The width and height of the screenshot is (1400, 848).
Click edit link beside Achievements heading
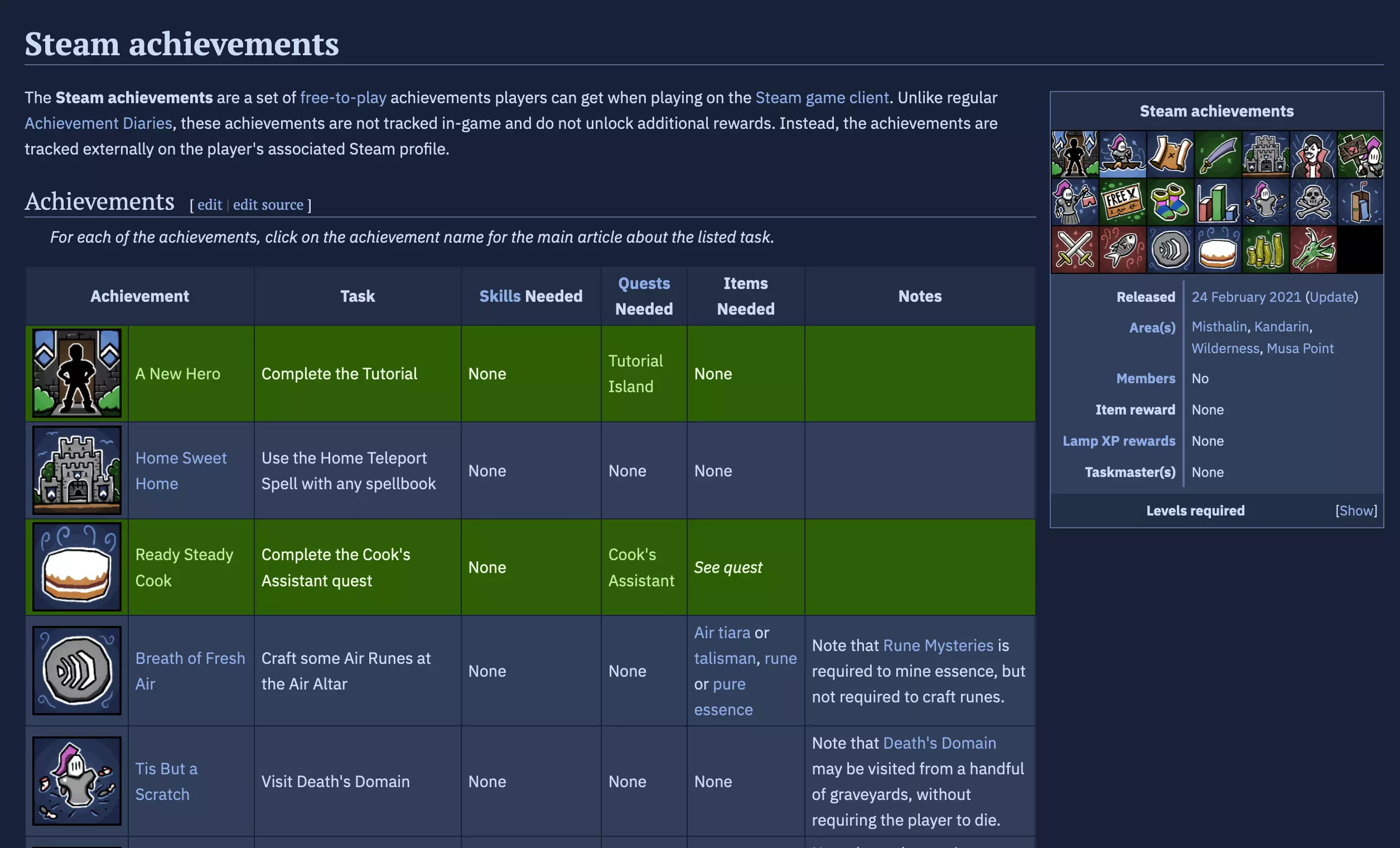(x=210, y=205)
